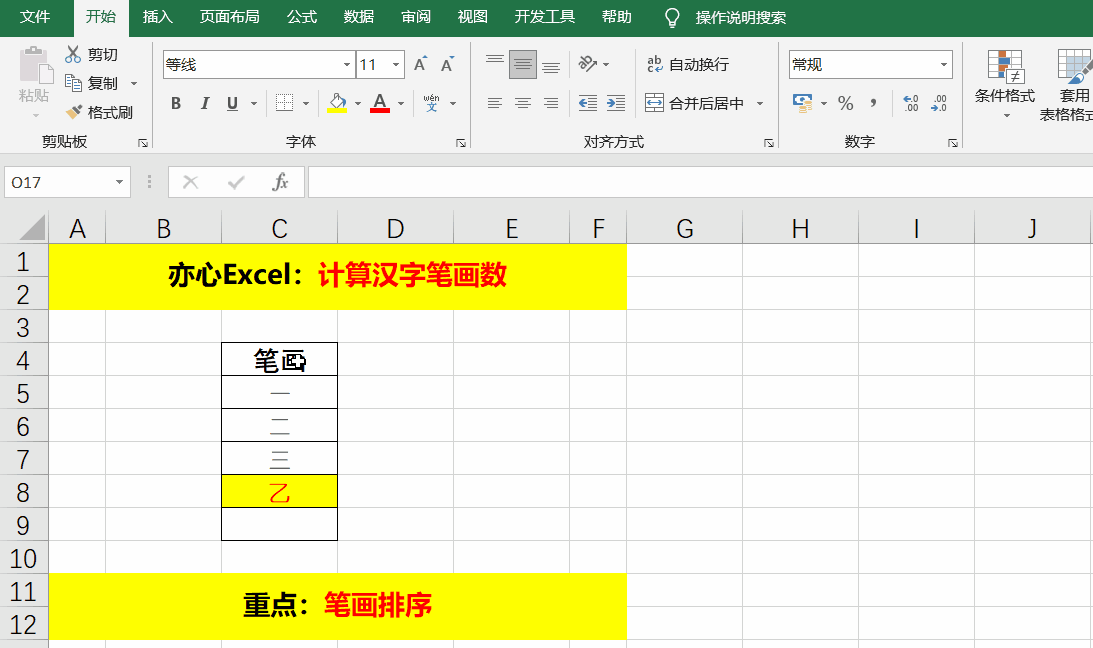
Task: Open the font size dropdown
Action: point(396,65)
